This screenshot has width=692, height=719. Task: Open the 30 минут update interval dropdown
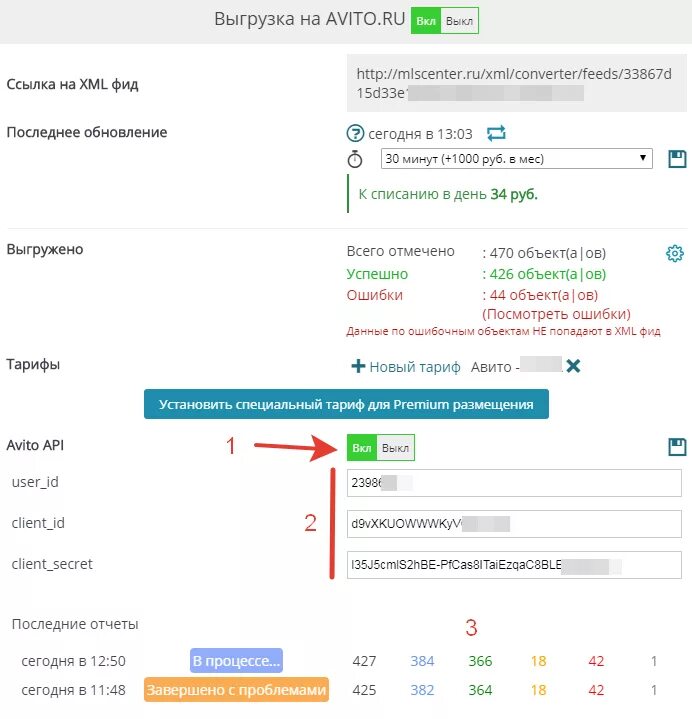[516, 159]
